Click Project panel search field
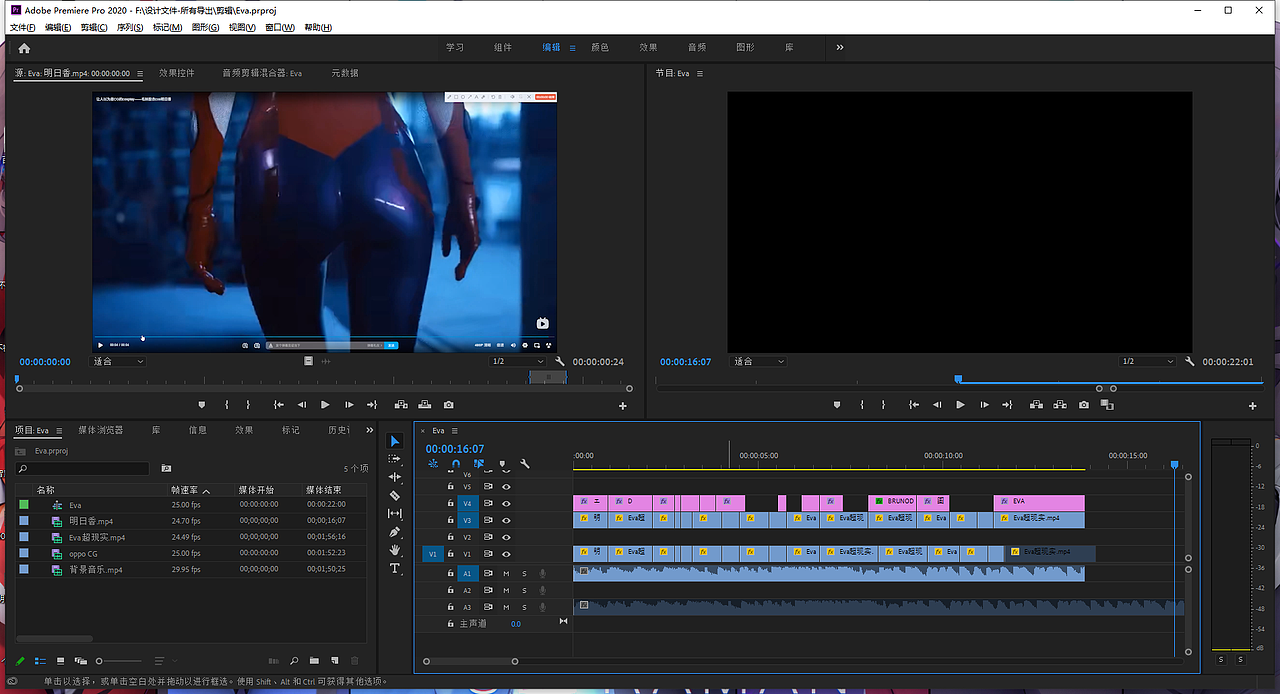Screen dimensions: 1280x694 (83, 468)
